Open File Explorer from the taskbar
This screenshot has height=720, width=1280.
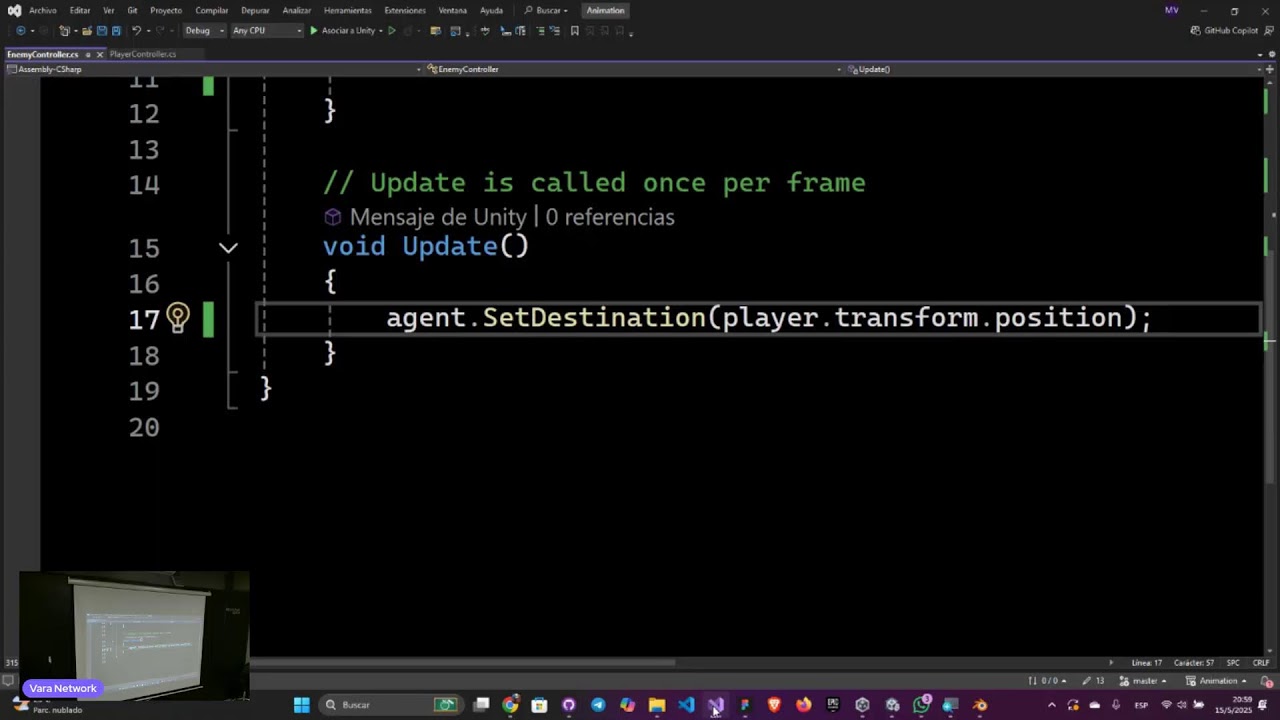click(657, 705)
